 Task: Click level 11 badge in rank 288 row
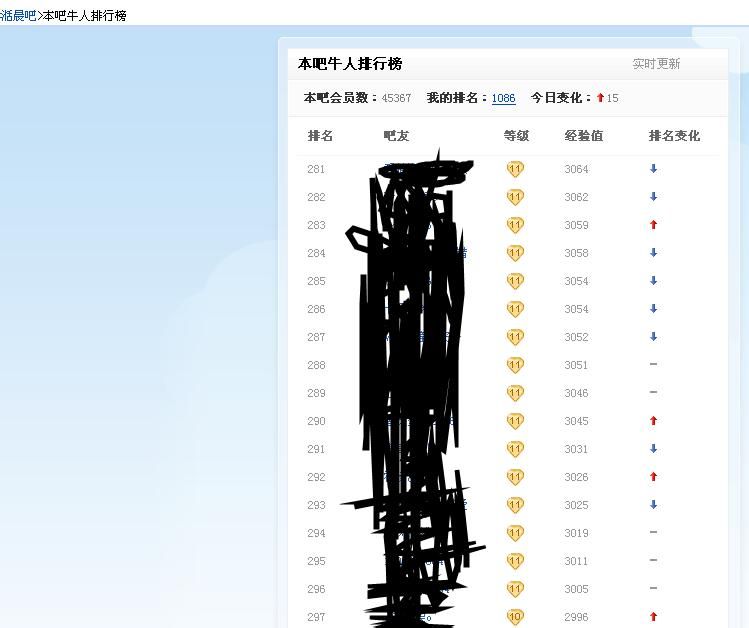(515, 365)
